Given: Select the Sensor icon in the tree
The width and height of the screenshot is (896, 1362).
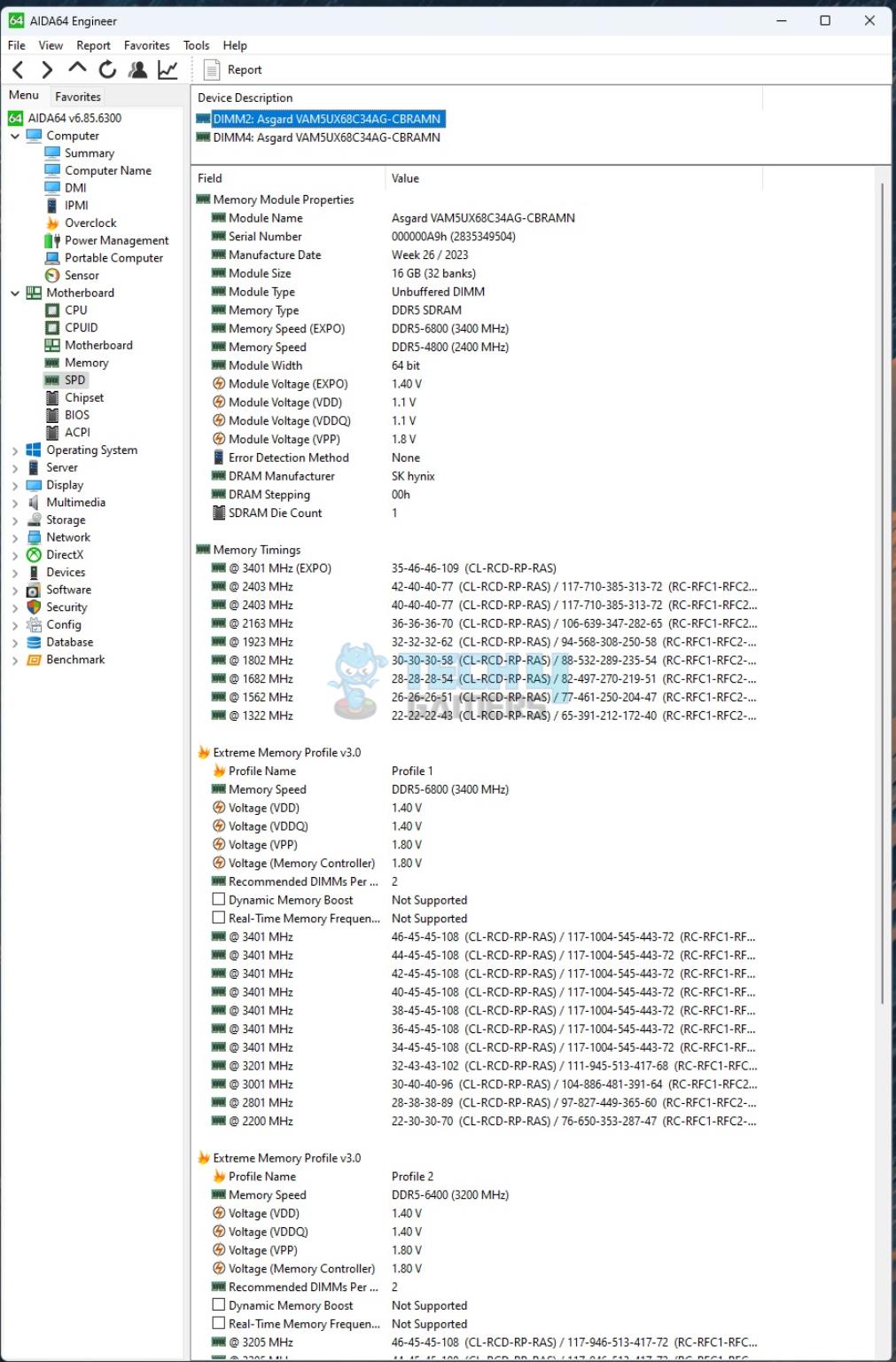Looking at the screenshot, I should coord(52,275).
